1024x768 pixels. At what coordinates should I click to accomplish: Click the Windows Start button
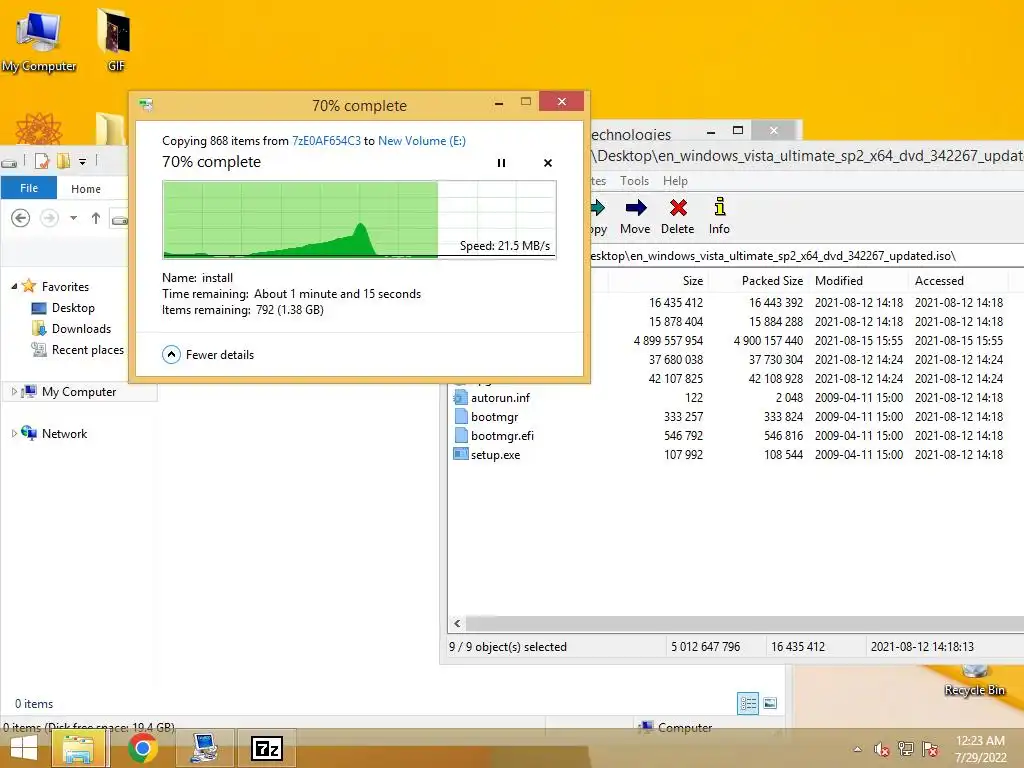pyautogui.click(x=24, y=748)
